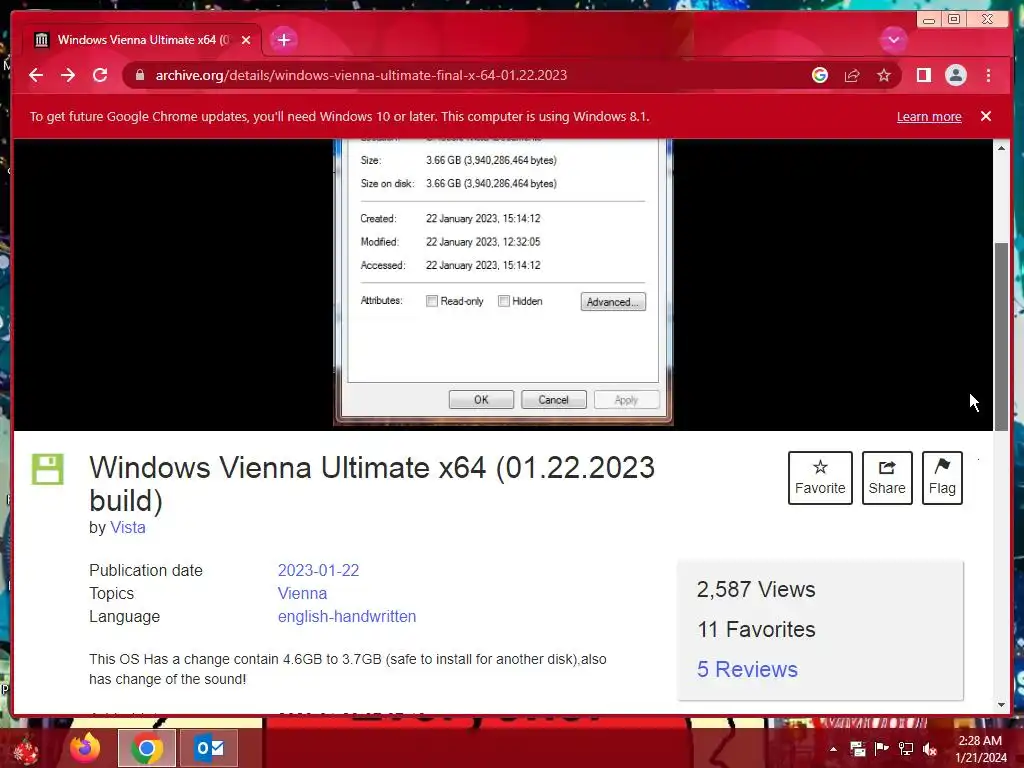This screenshot has height=768, width=1024.
Task: Click the Google icon in address bar
Action: pyautogui.click(x=820, y=75)
